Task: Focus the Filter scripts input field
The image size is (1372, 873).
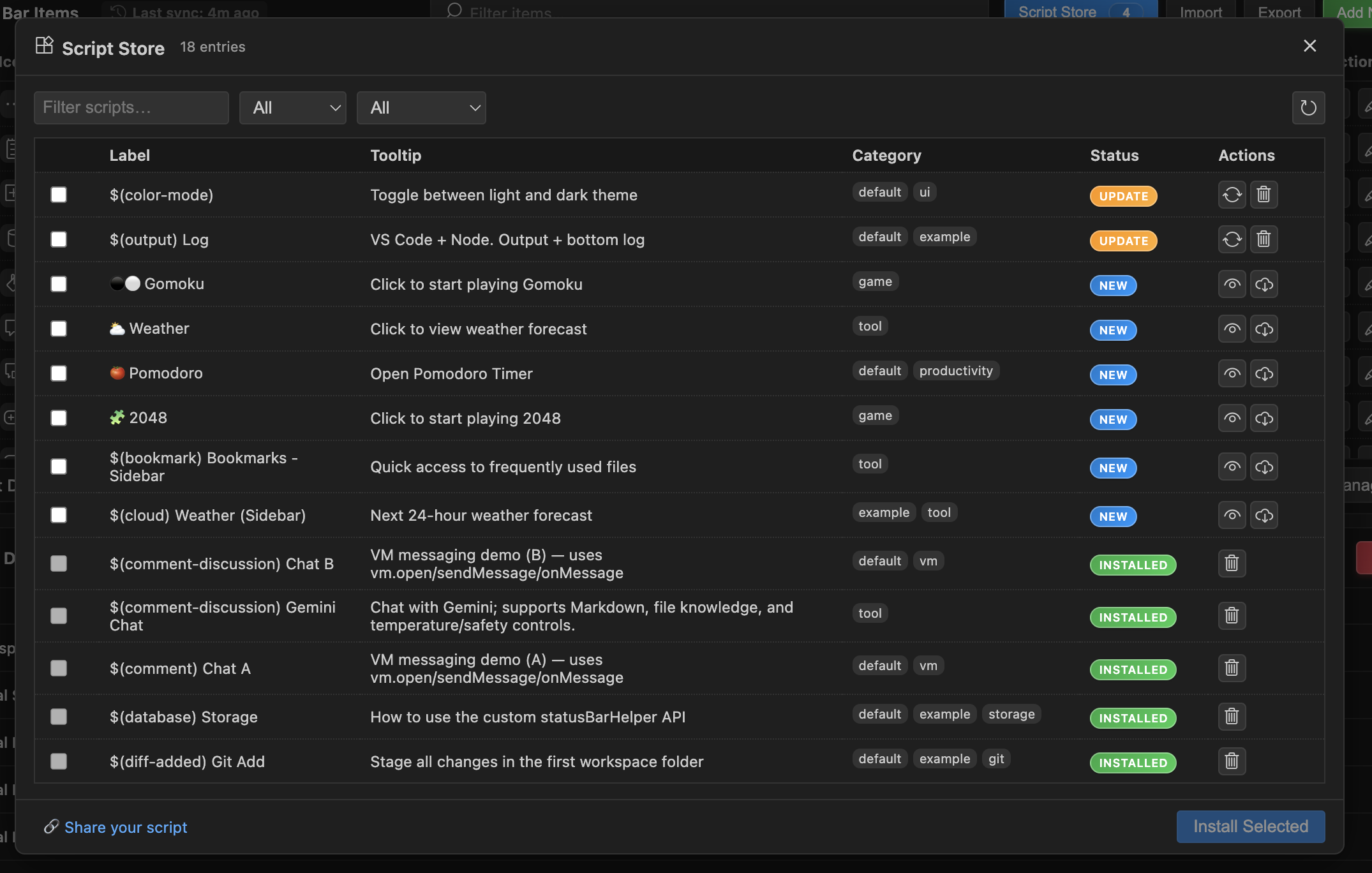Action: (x=131, y=108)
